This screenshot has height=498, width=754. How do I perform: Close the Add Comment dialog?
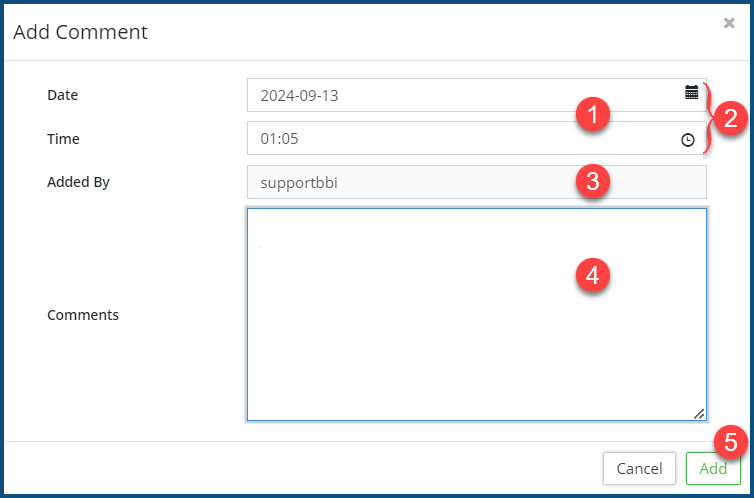pyautogui.click(x=729, y=23)
